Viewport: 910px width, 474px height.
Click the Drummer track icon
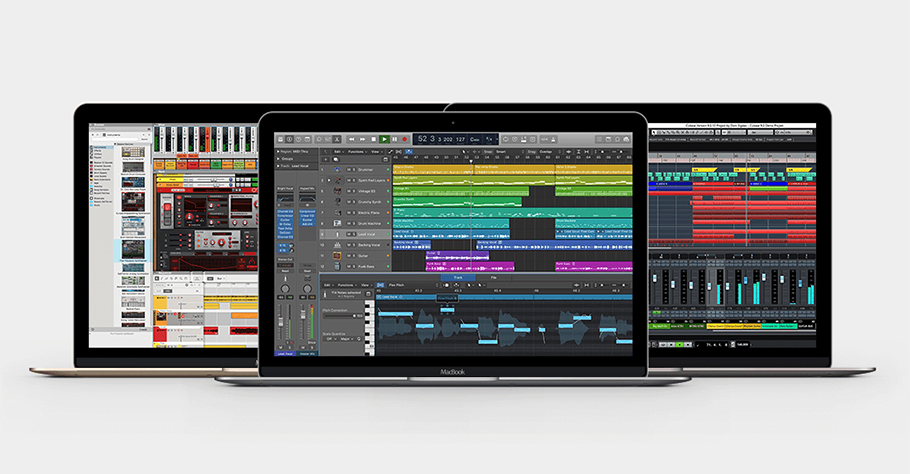coord(337,169)
